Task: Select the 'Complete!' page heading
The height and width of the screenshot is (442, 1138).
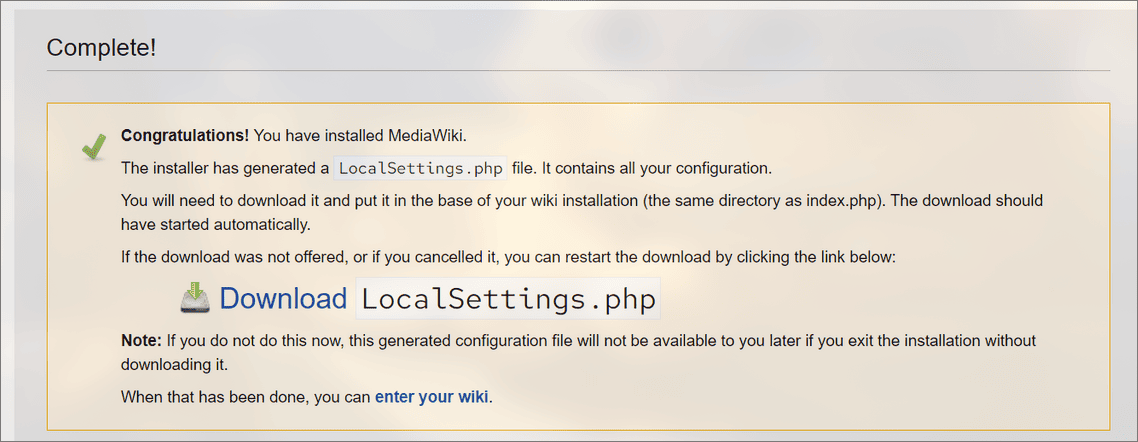Action: coord(102,48)
